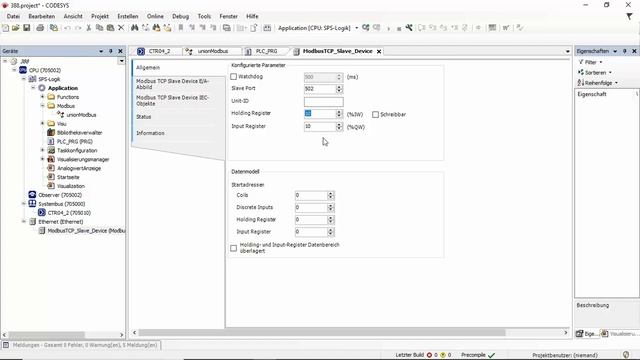
Task: Expand the Functions folder
Action: [x=42, y=97]
